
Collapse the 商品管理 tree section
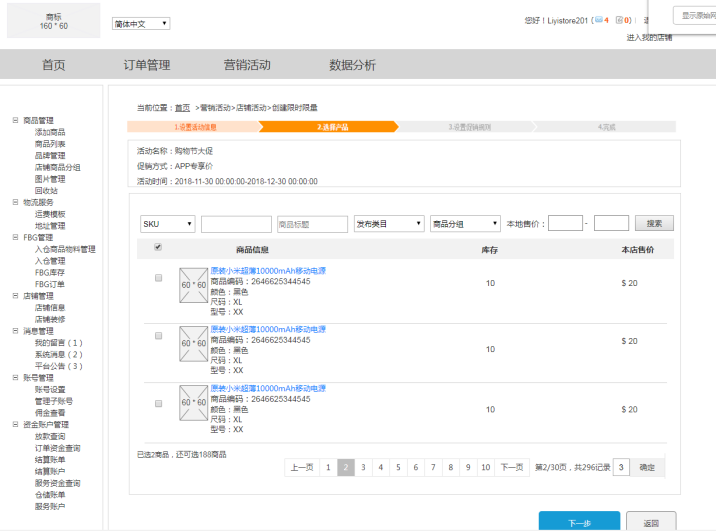(x=15, y=120)
